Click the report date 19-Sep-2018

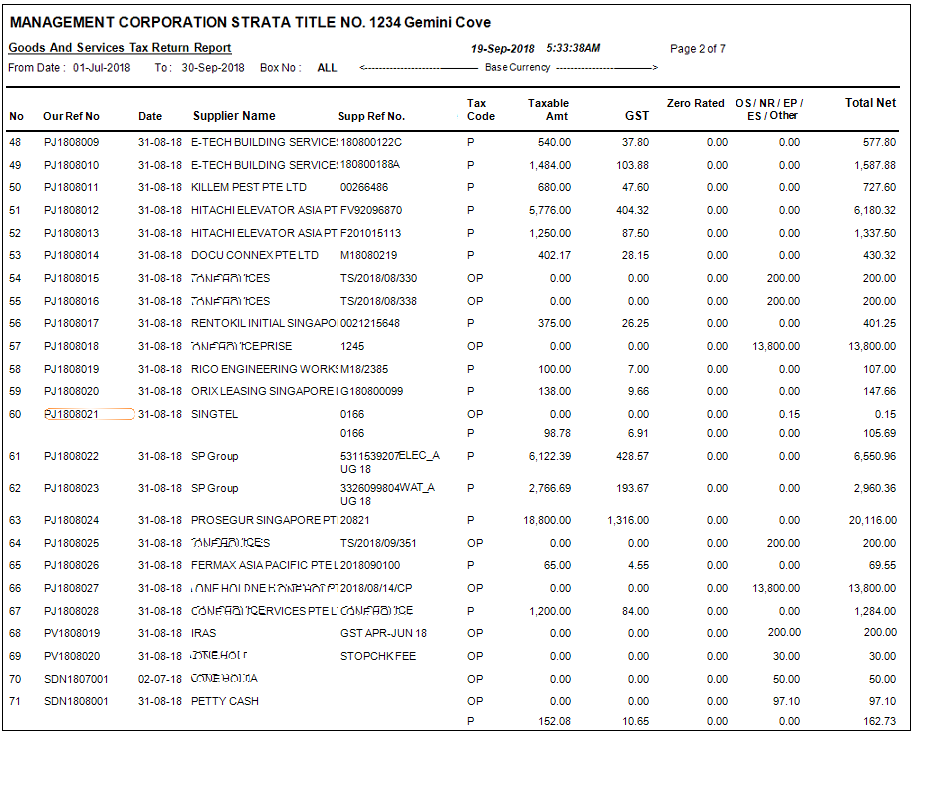[502, 48]
